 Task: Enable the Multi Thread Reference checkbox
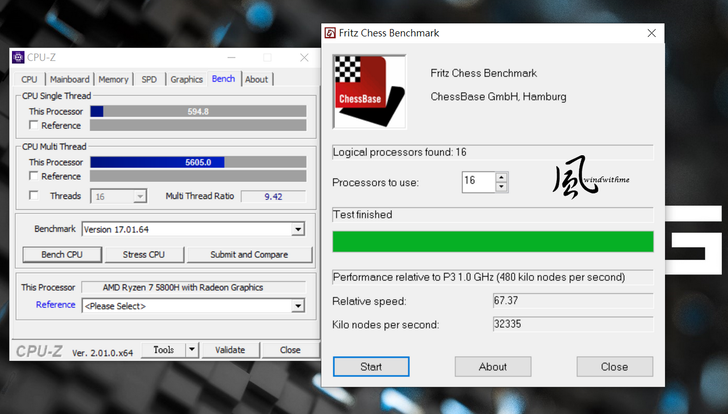tap(33, 175)
